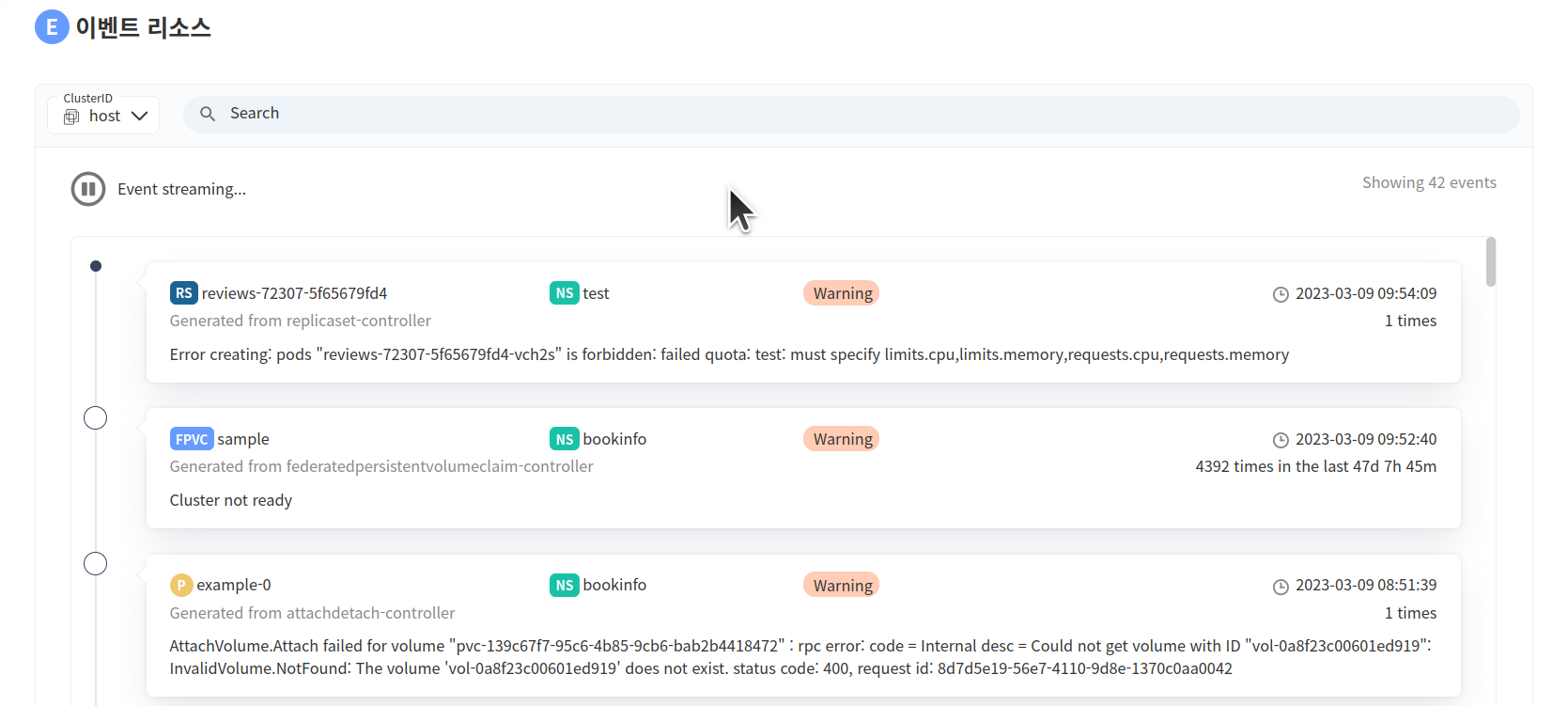Click '1 times' in example-0 event
1568x706 pixels.
tap(1410, 613)
